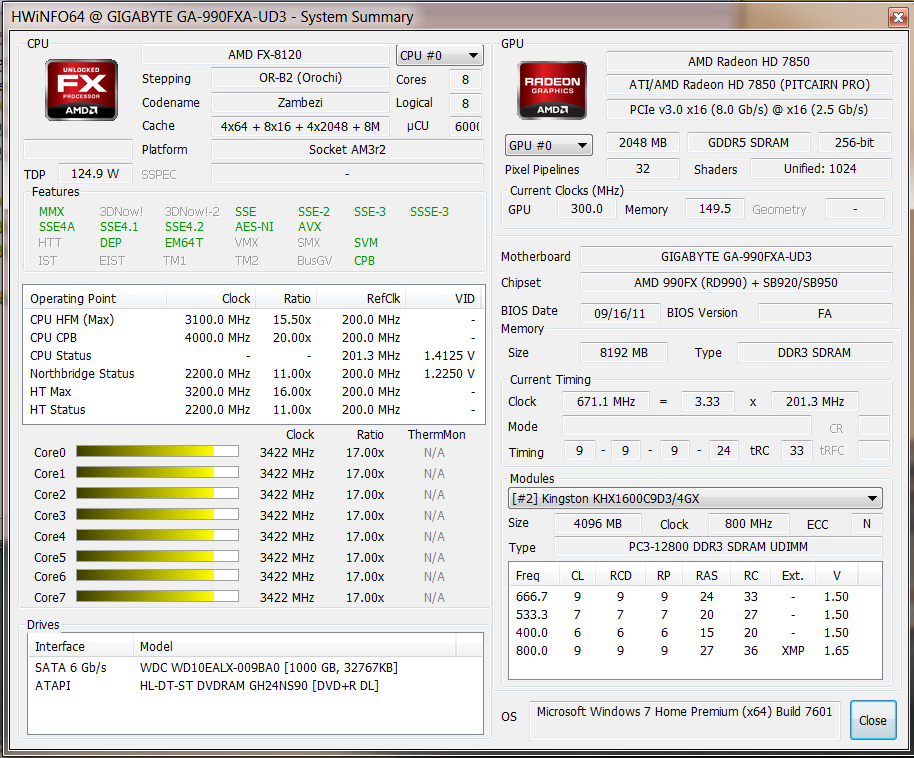Click the Core0 usage bar

[157, 451]
